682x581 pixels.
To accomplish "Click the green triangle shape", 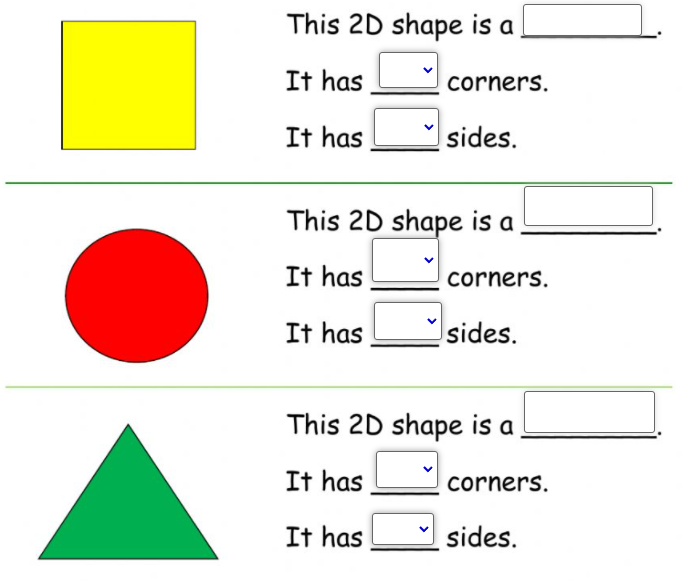I will pyautogui.click(x=128, y=492).
